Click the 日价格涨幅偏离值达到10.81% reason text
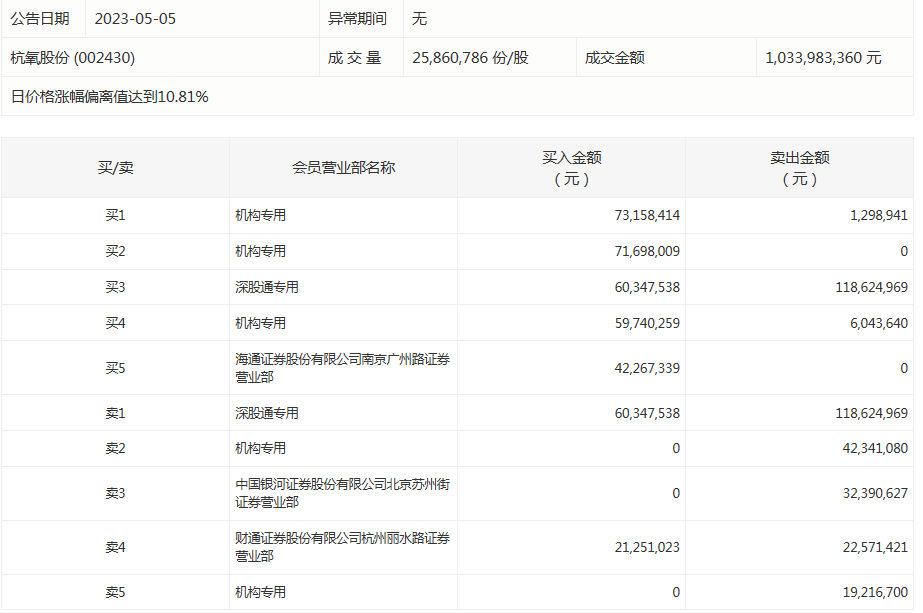 [110, 96]
